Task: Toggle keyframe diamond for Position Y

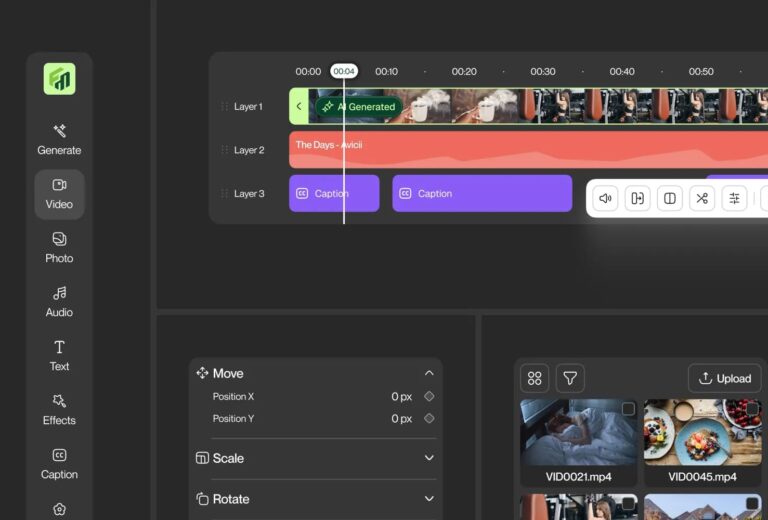Action: pyautogui.click(x=429, y=418)
